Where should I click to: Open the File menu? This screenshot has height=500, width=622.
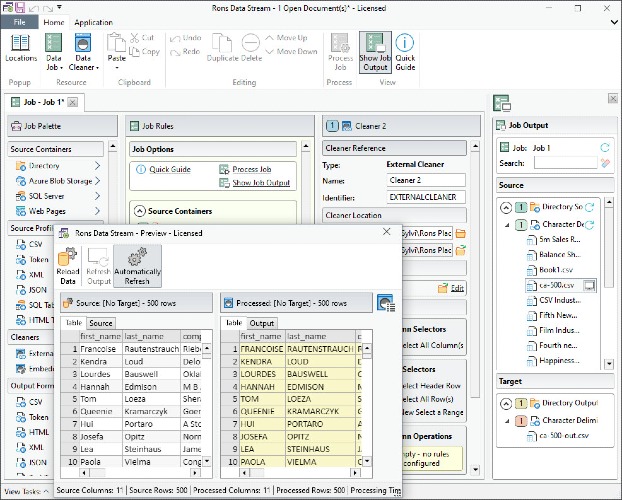click(x=19, y=22)
